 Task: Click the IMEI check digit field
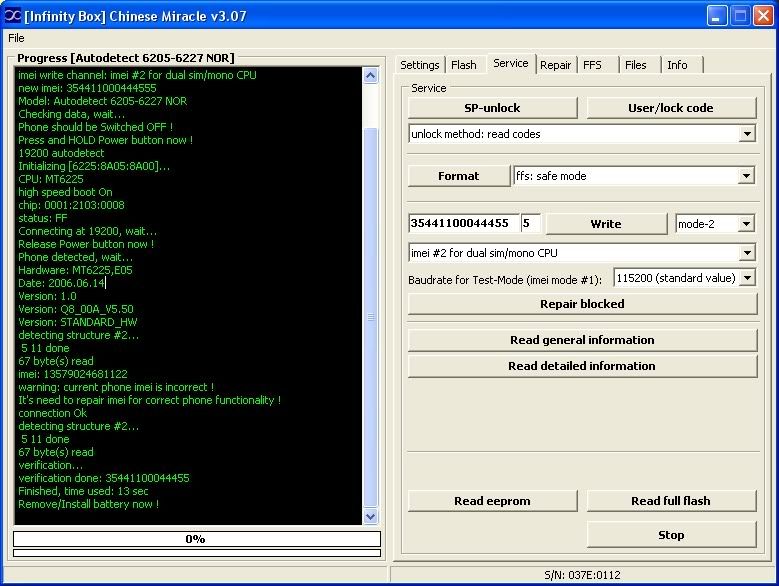[530, 223]
